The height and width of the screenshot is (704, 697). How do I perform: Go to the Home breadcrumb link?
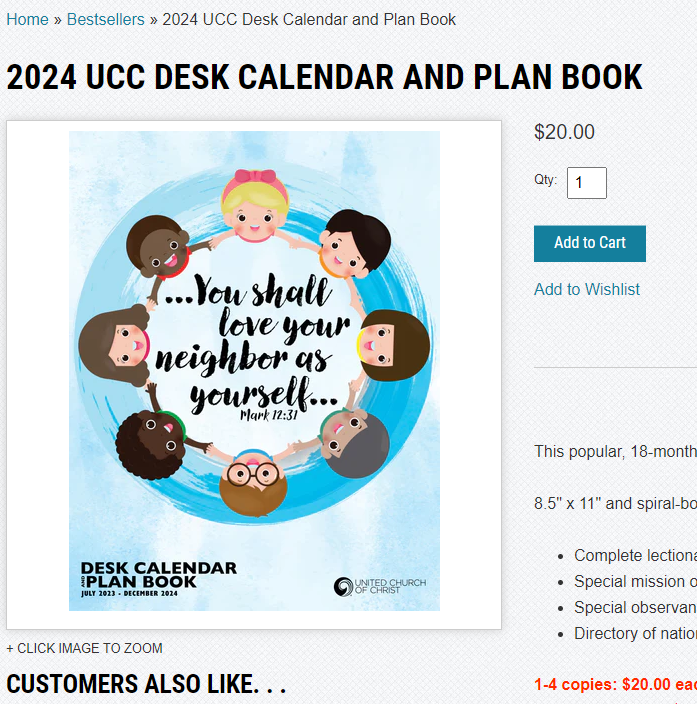pyautogui.click(x=27, y=19)
